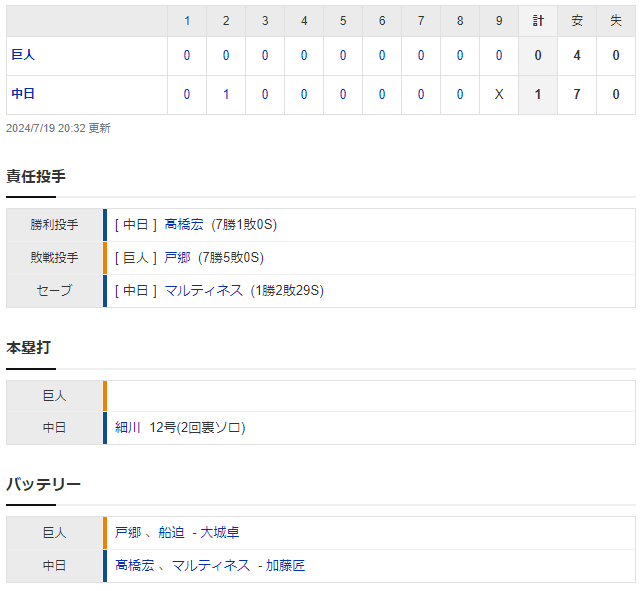
Task: Click 巨人 first inning score 0
Action: (187, 56)
